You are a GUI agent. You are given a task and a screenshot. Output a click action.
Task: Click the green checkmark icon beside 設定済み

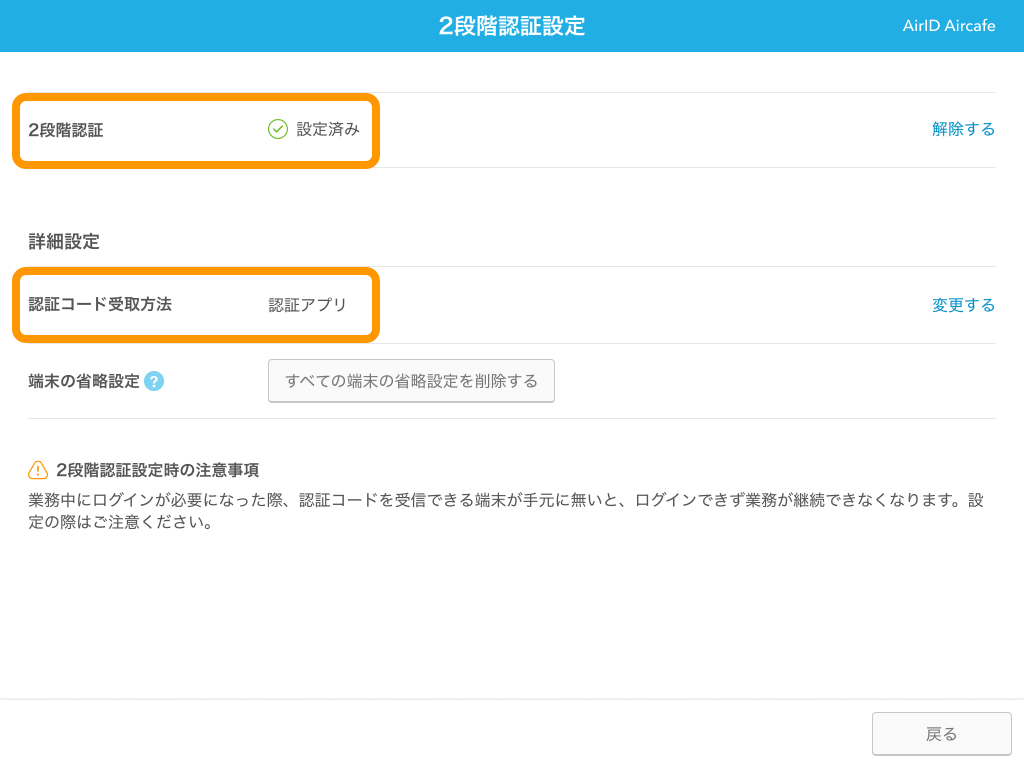[278, 130]
